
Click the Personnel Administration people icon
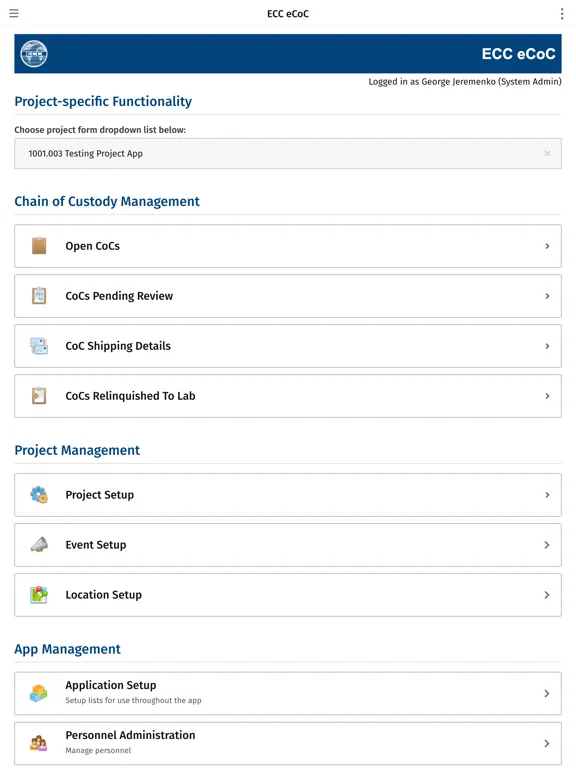pos(39,744)
